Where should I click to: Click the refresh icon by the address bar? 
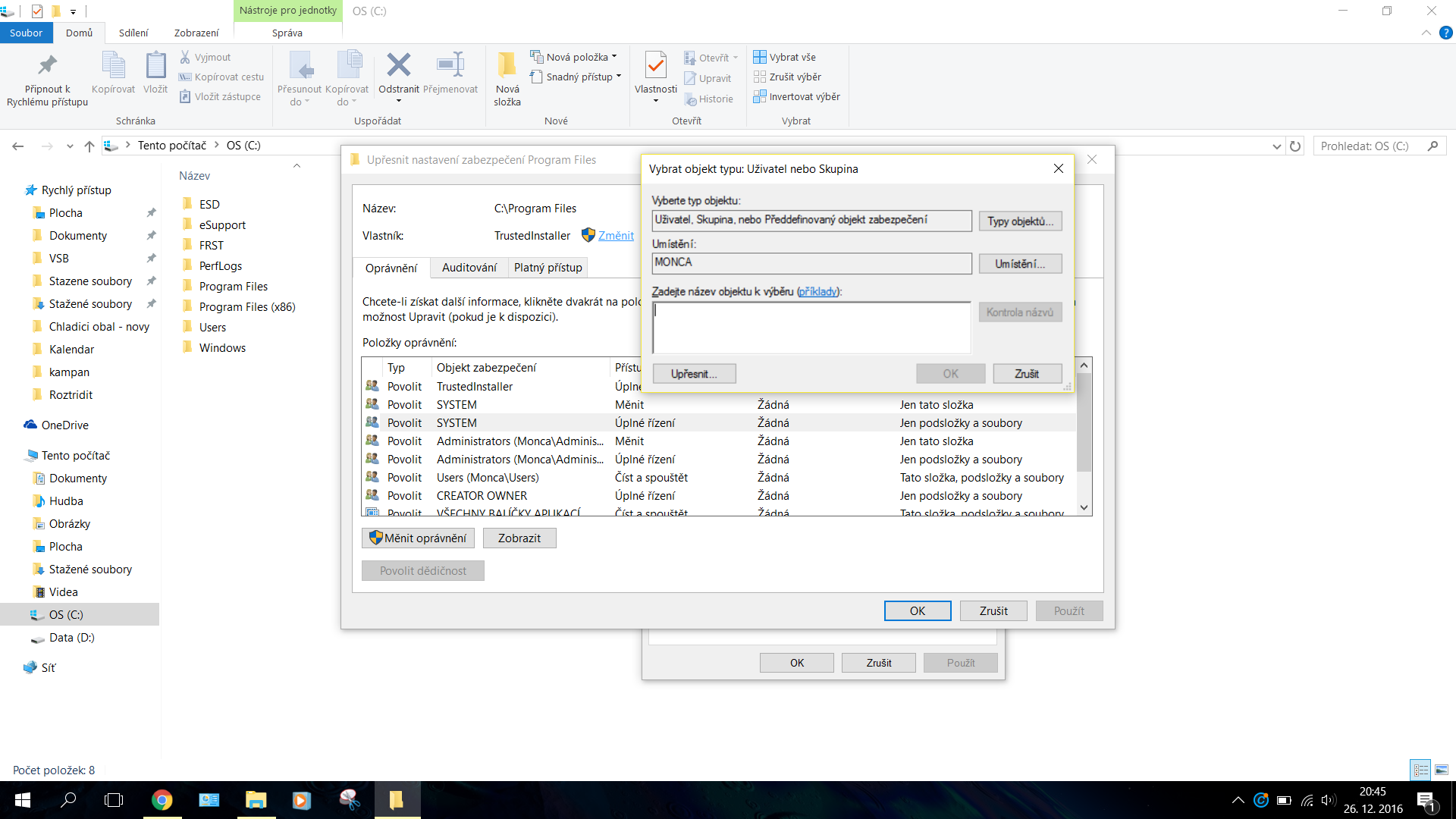click(1295, 146)
